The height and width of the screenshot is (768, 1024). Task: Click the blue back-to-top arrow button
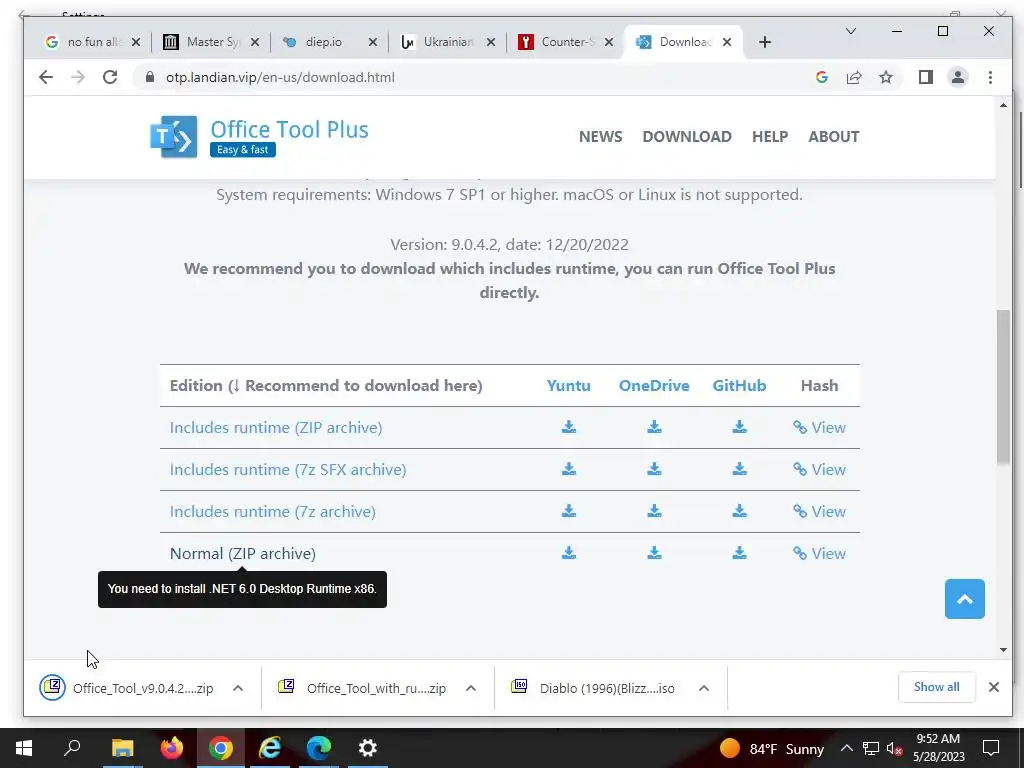(x=965, y=599)
